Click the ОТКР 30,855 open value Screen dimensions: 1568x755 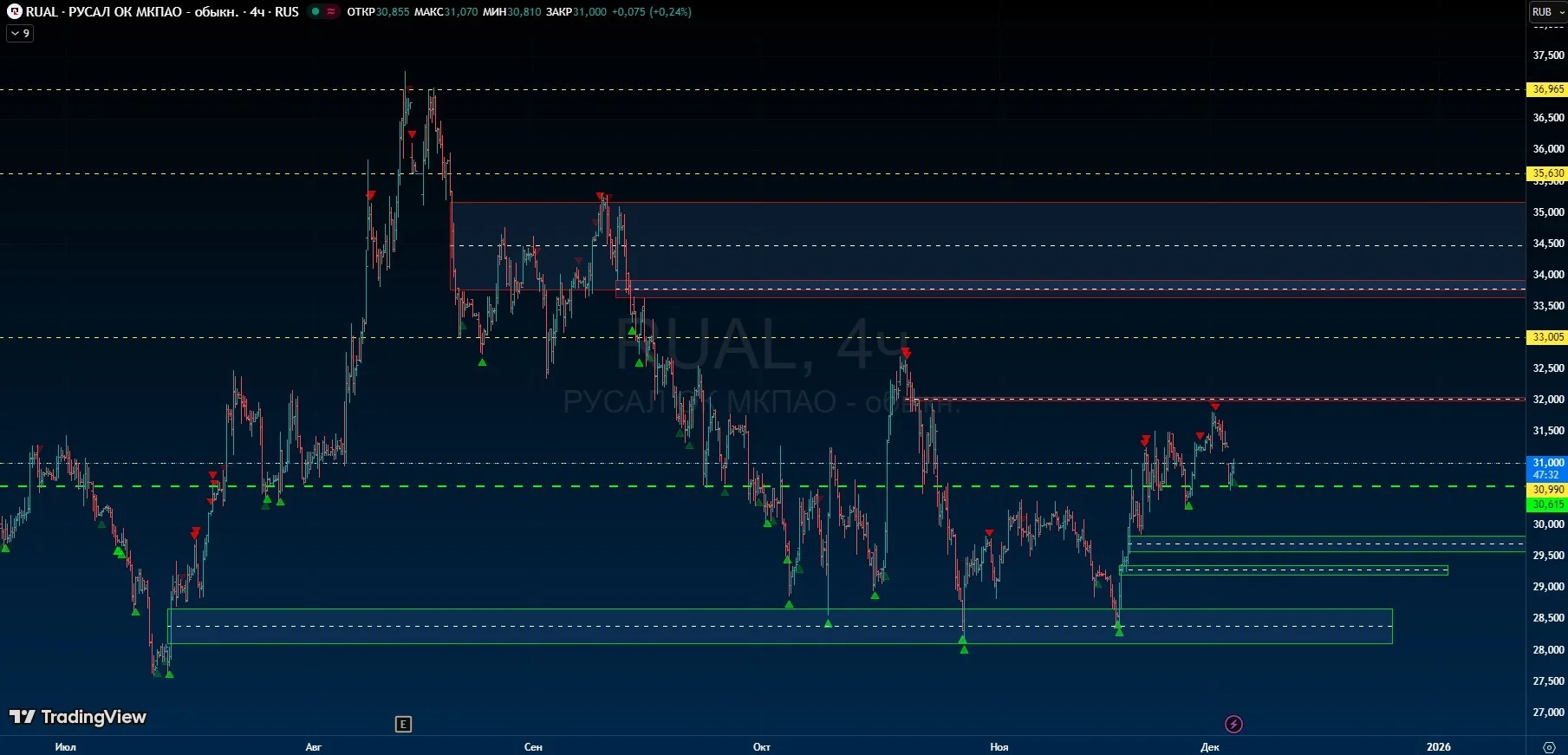[x=378, y=12]
